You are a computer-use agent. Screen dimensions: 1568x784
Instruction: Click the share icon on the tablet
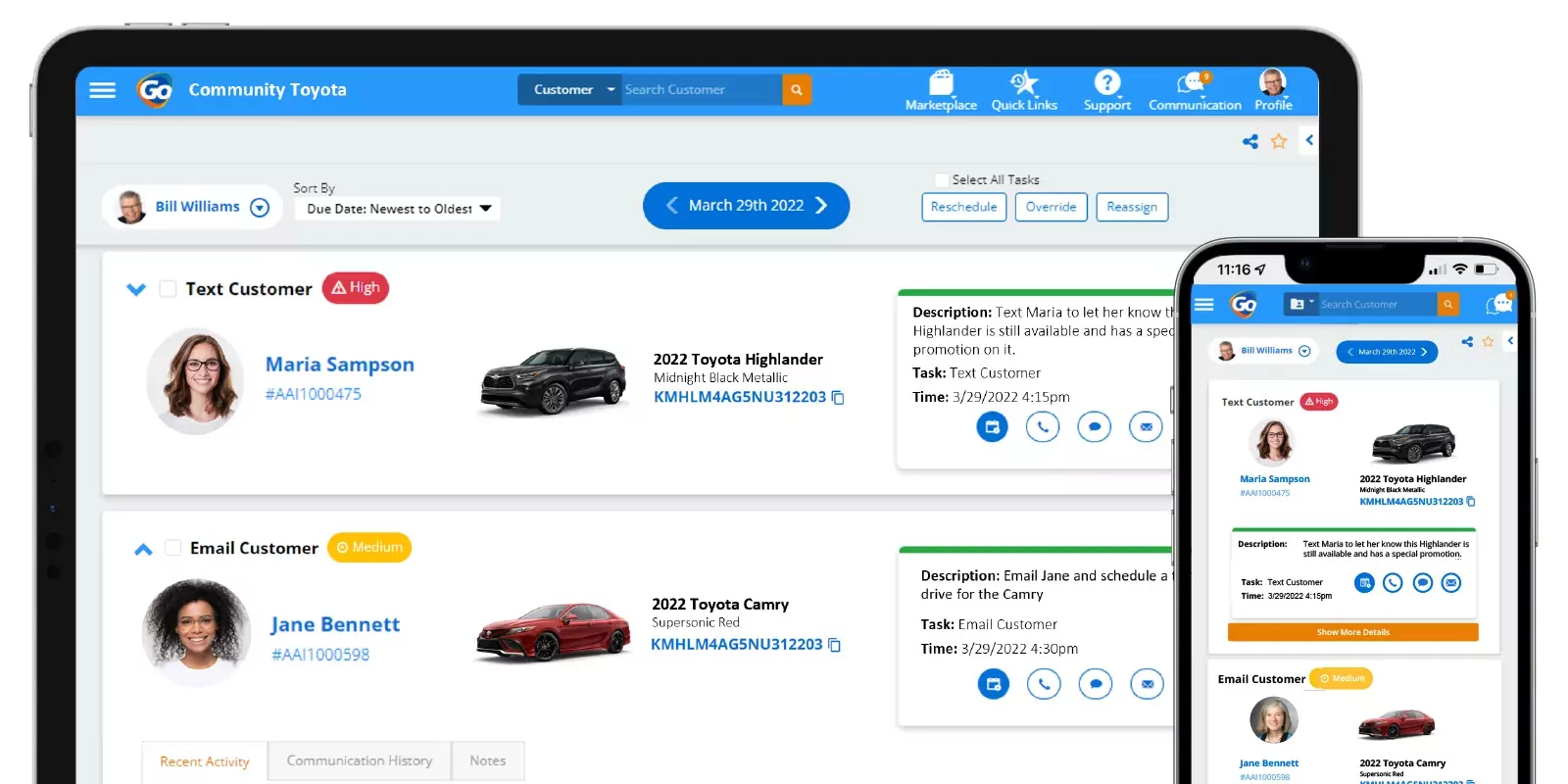coord(1250,141)
